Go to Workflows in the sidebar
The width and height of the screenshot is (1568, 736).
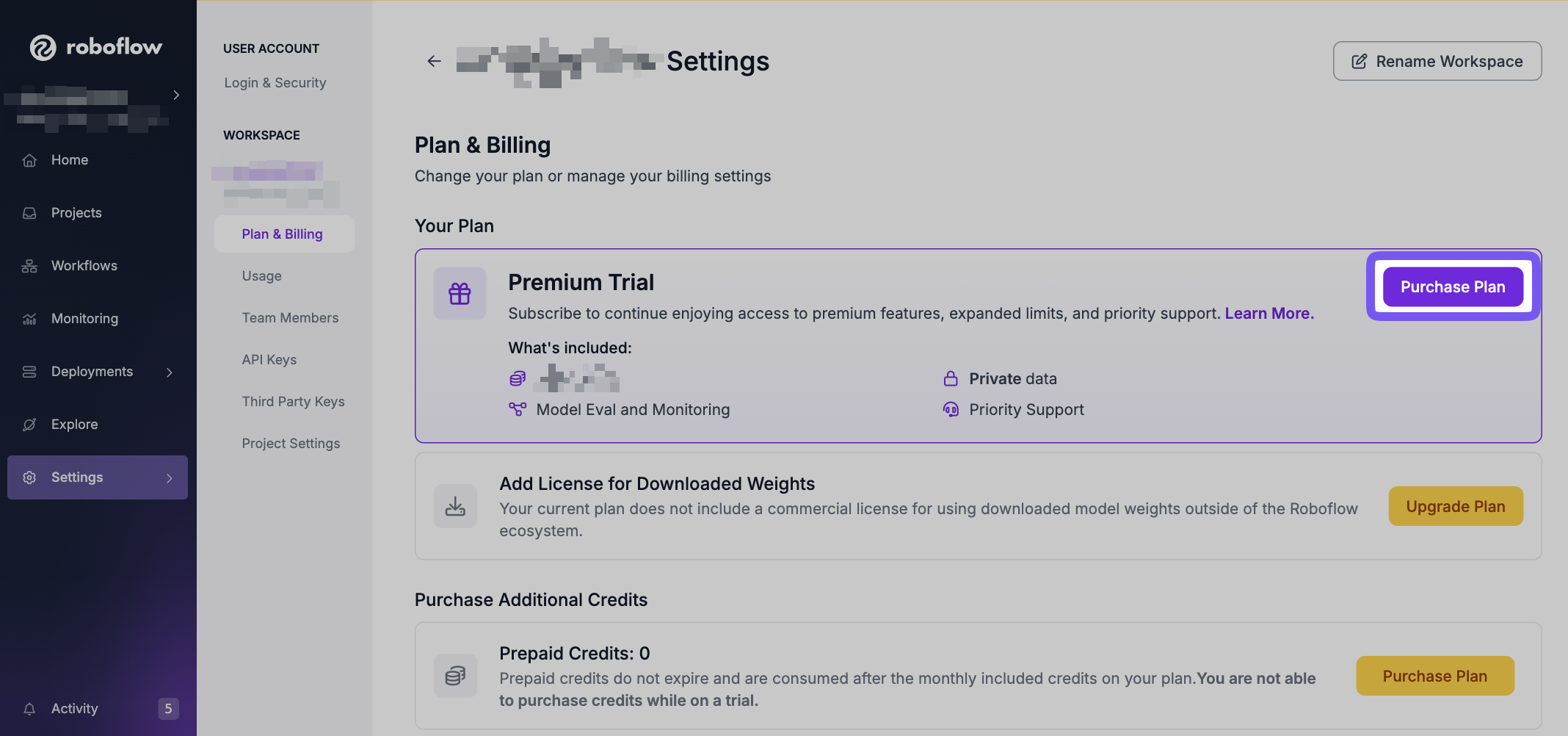[84, 266]
